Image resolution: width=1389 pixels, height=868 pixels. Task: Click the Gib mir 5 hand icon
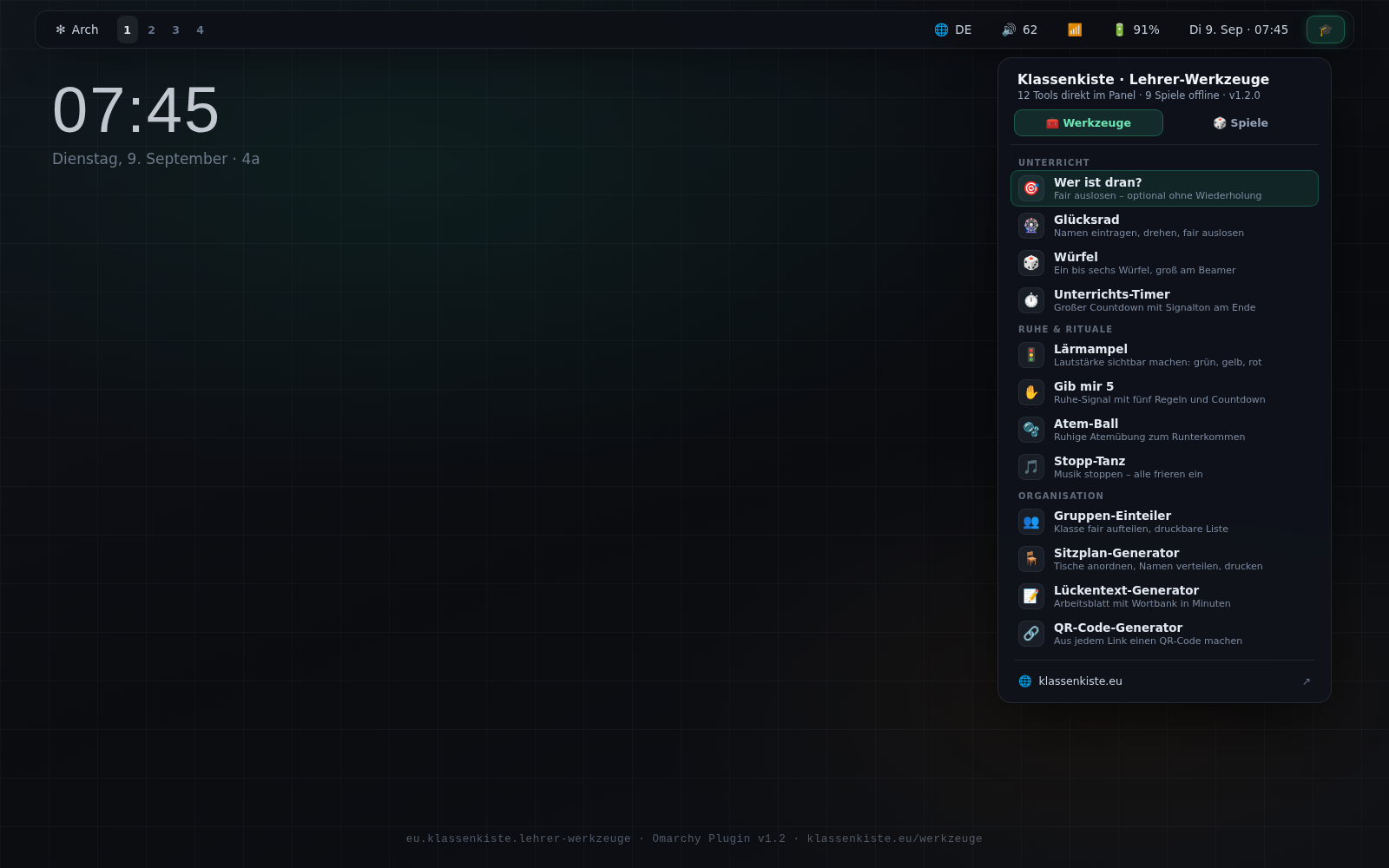click(1031, 392)
